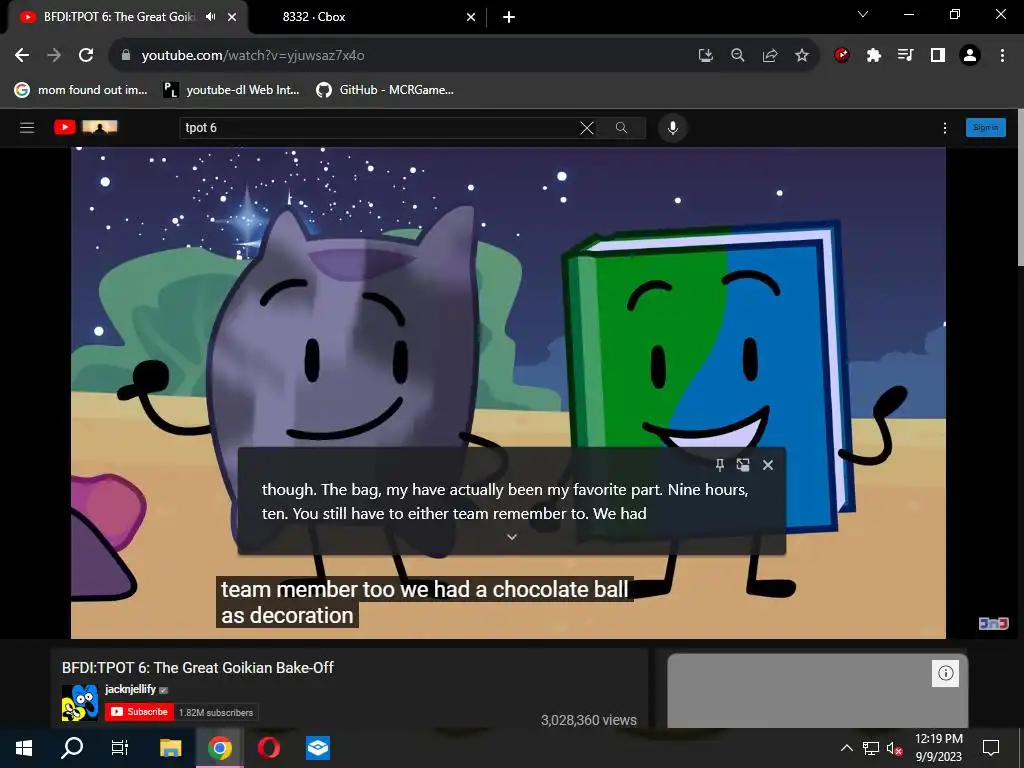The image size is (1024, 768).
Task: Click the forward navigation arrow
Action: 54,55
